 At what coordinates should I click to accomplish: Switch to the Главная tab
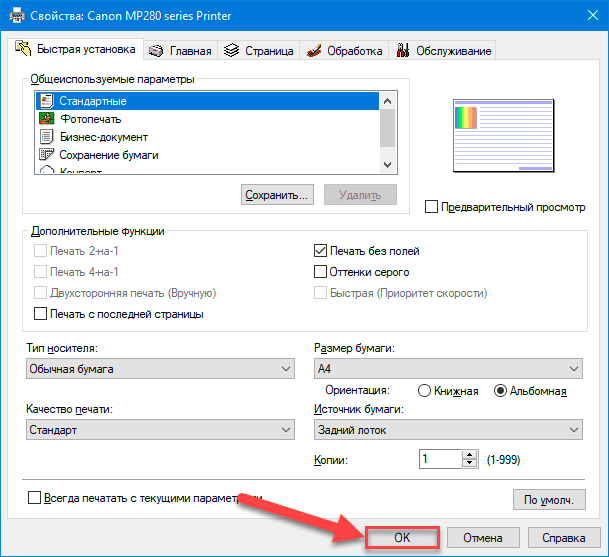coord(181,51)
